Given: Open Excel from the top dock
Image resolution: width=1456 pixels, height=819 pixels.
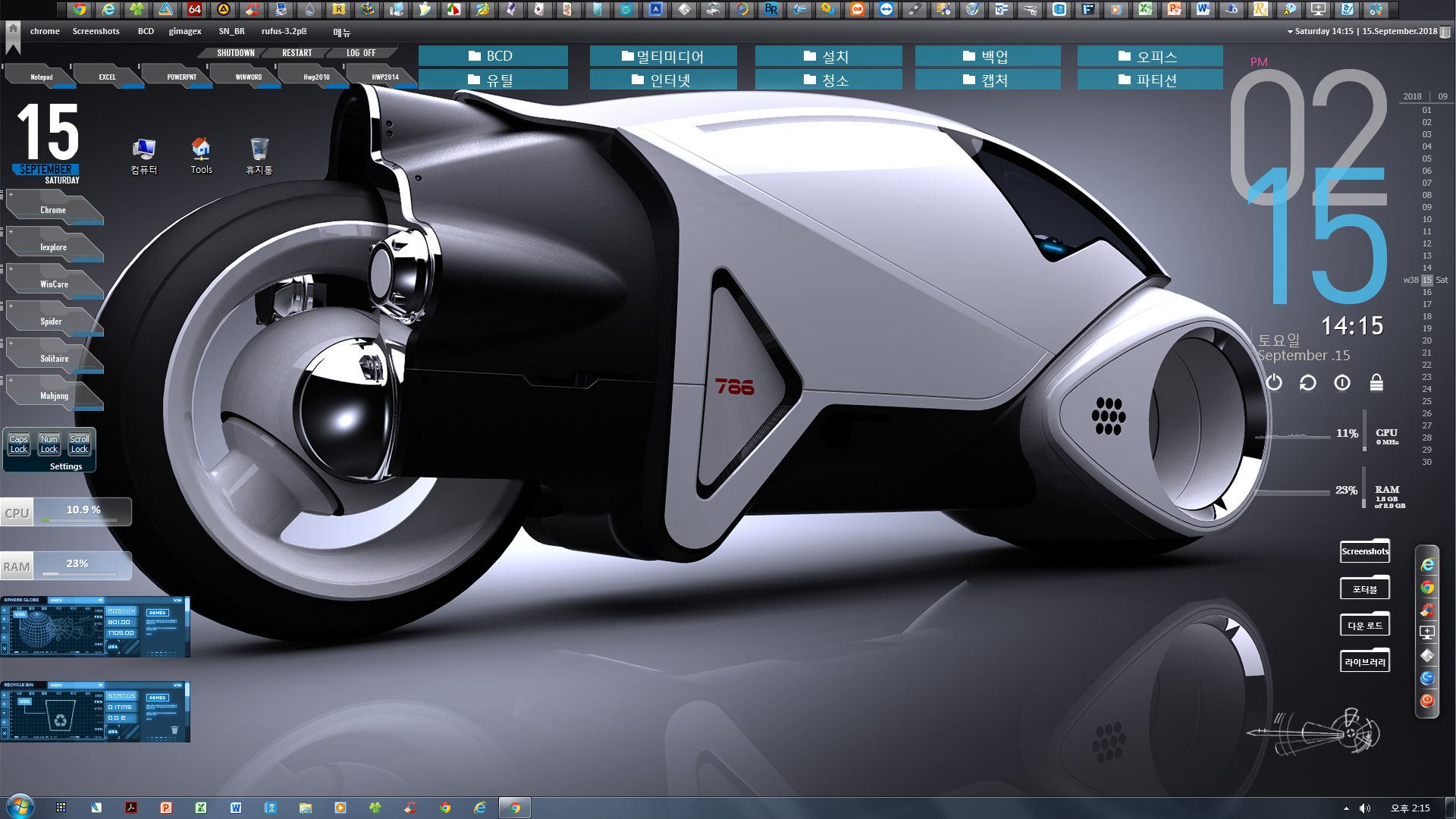Looking at the screenshot, I should click(1146, 10).
